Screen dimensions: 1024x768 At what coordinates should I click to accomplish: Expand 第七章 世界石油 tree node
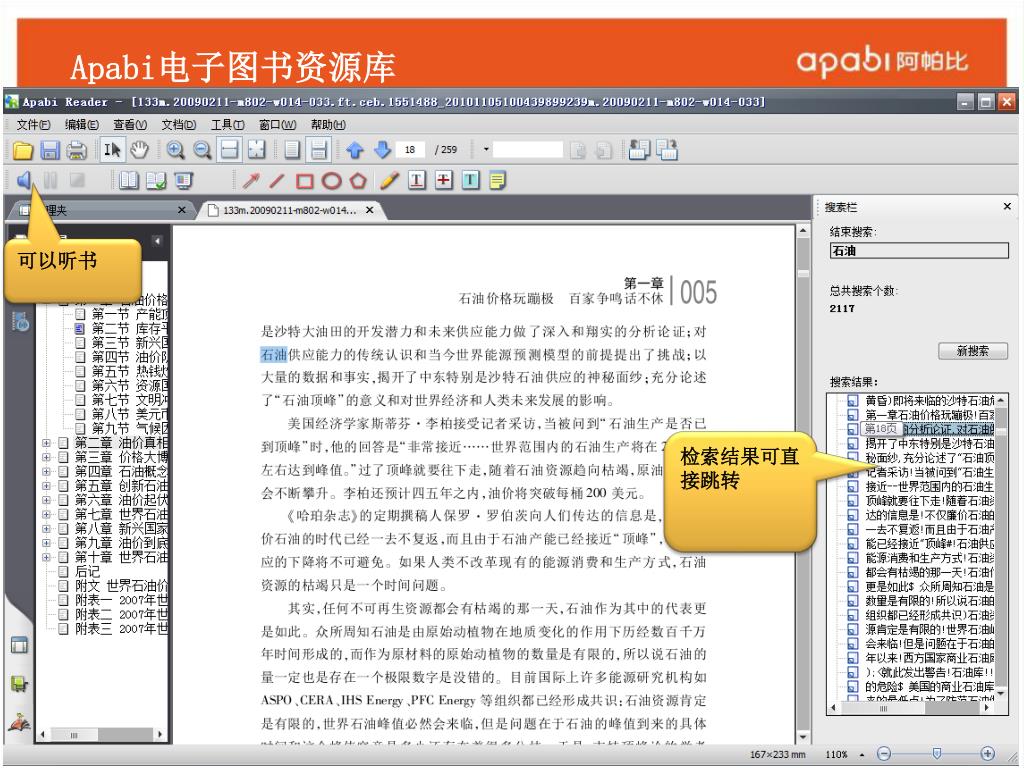tap(46, 514)
